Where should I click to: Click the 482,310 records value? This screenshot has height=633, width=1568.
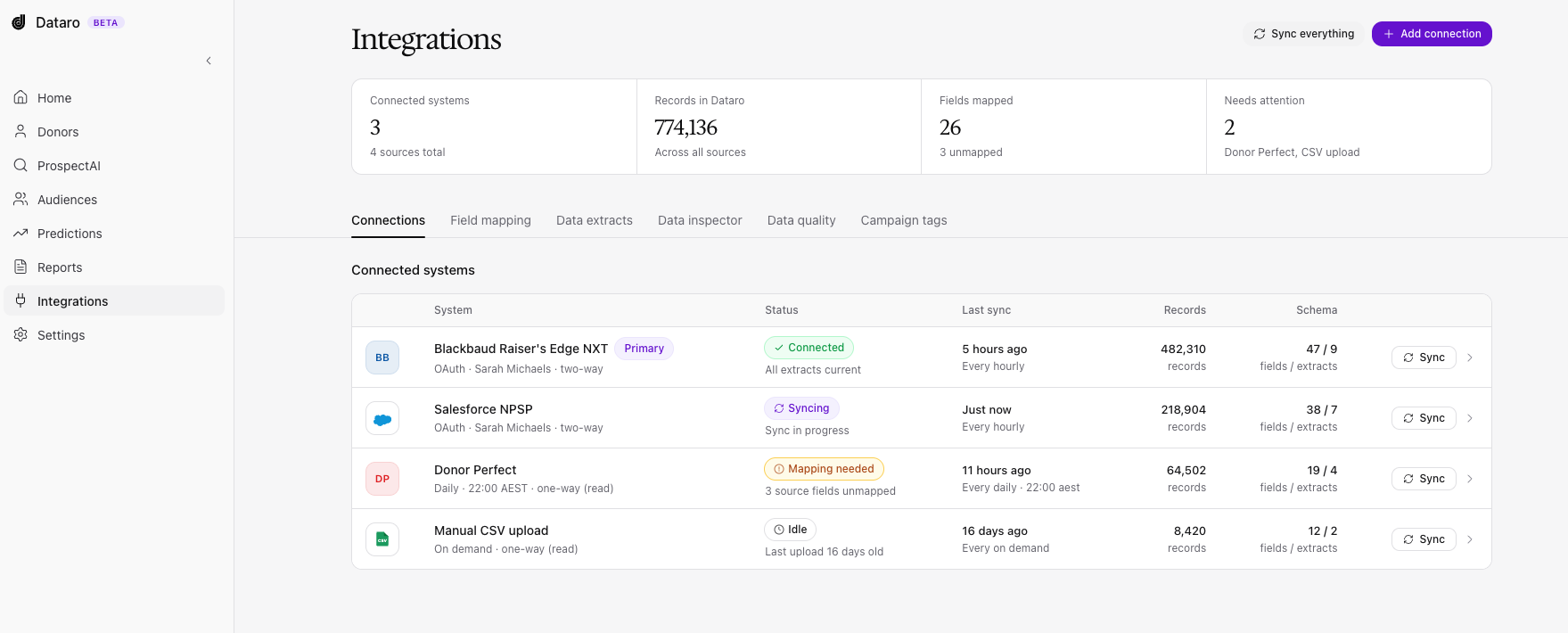coord(1183,349)
